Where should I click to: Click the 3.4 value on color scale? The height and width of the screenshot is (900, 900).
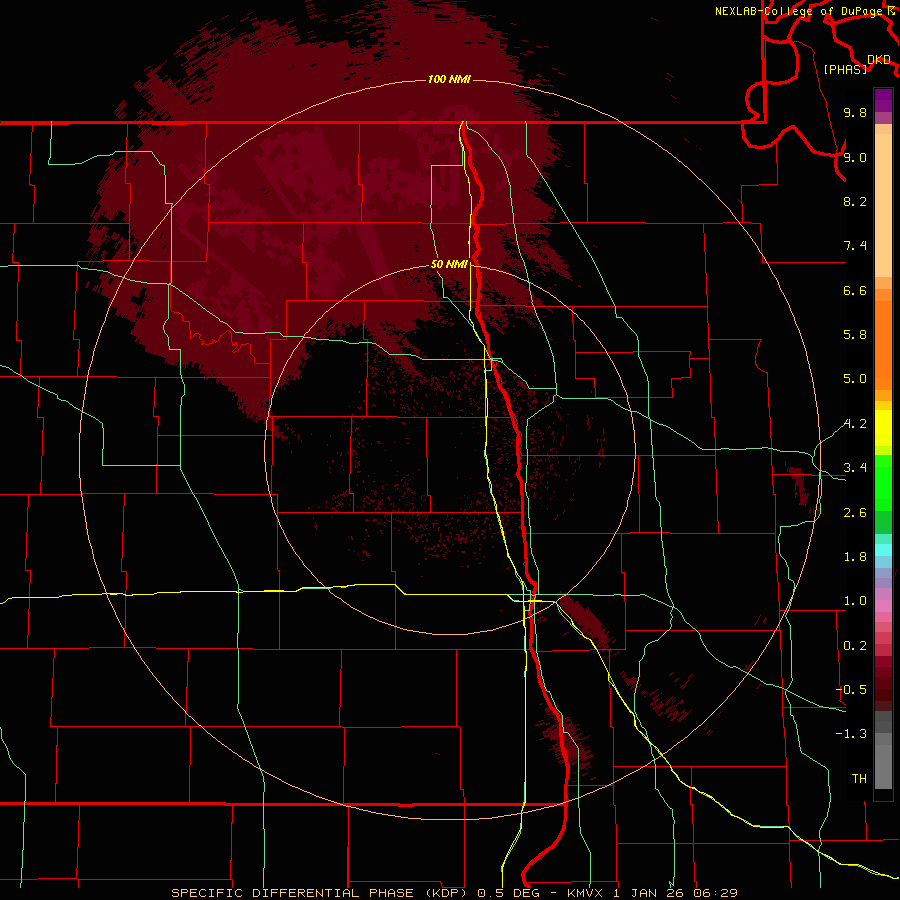[855, 468]
